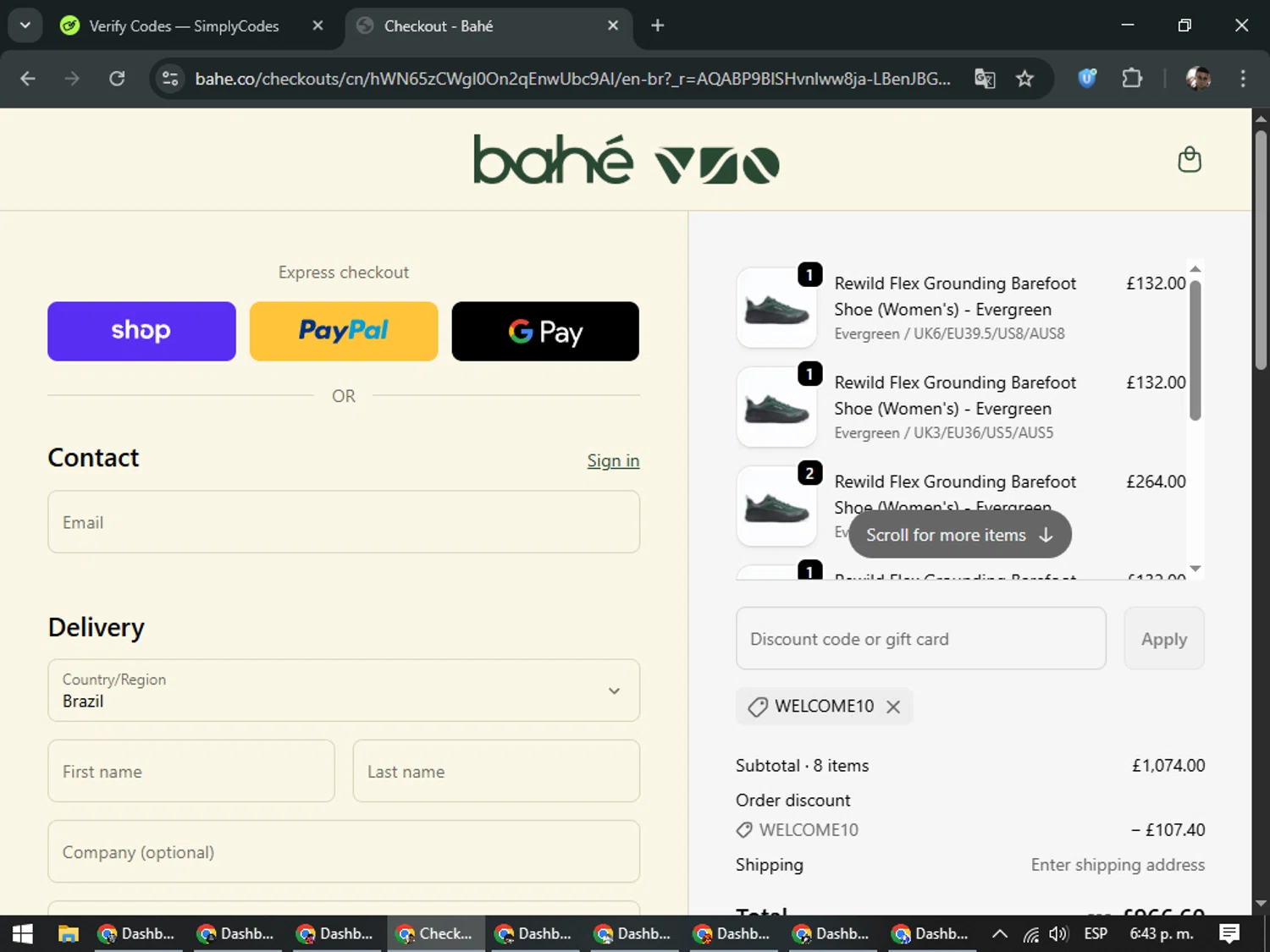Click the browser address bar URL
1270x952 pixels.
coord(572,79)
